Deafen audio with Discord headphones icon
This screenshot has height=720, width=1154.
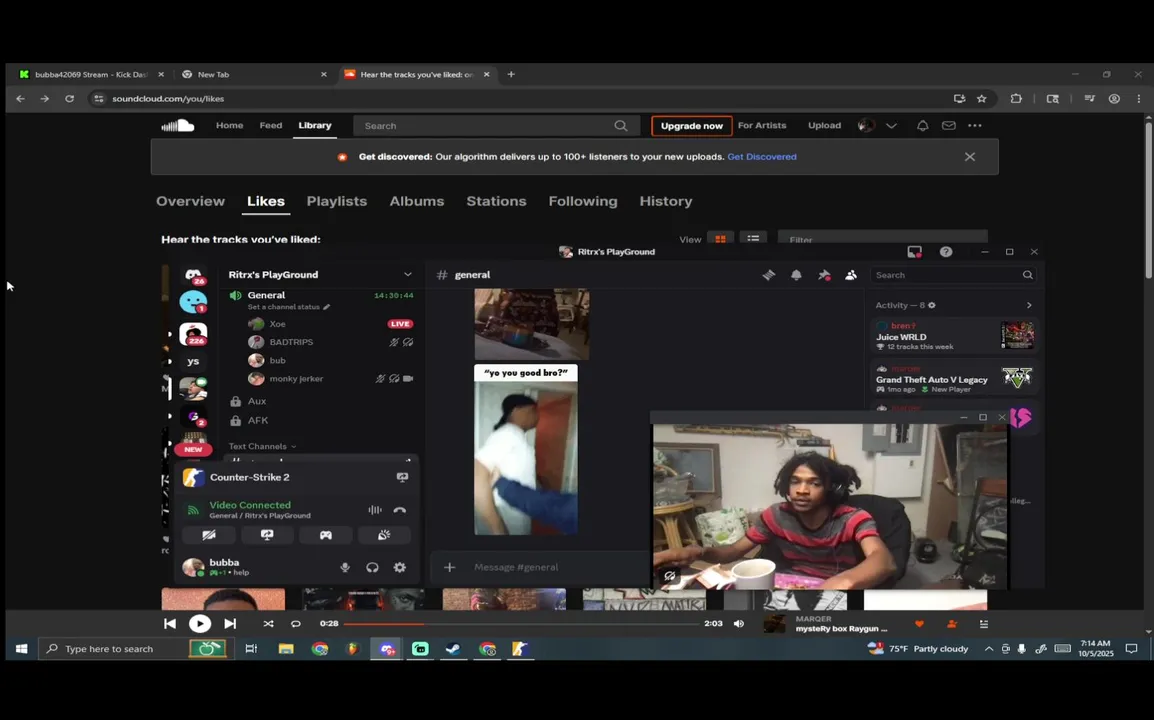tap(372, 568)
